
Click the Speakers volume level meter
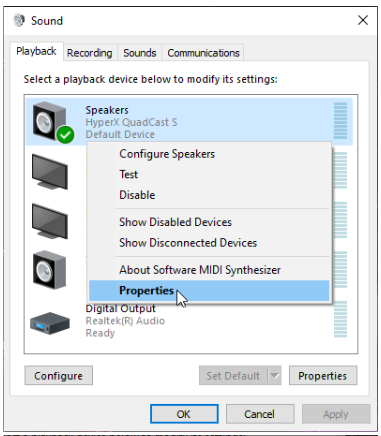pos(340,121)
